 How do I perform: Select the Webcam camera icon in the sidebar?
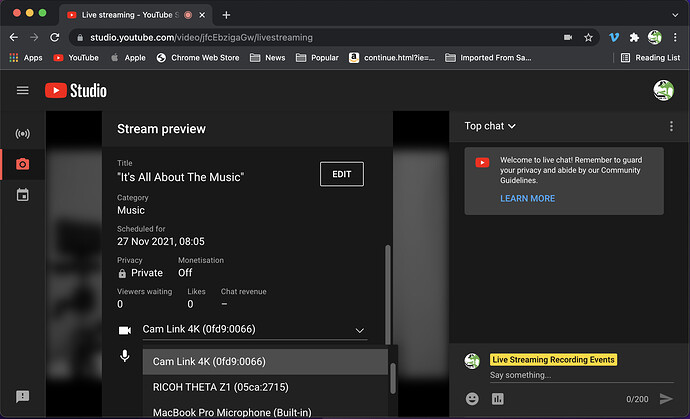(22, 164)
